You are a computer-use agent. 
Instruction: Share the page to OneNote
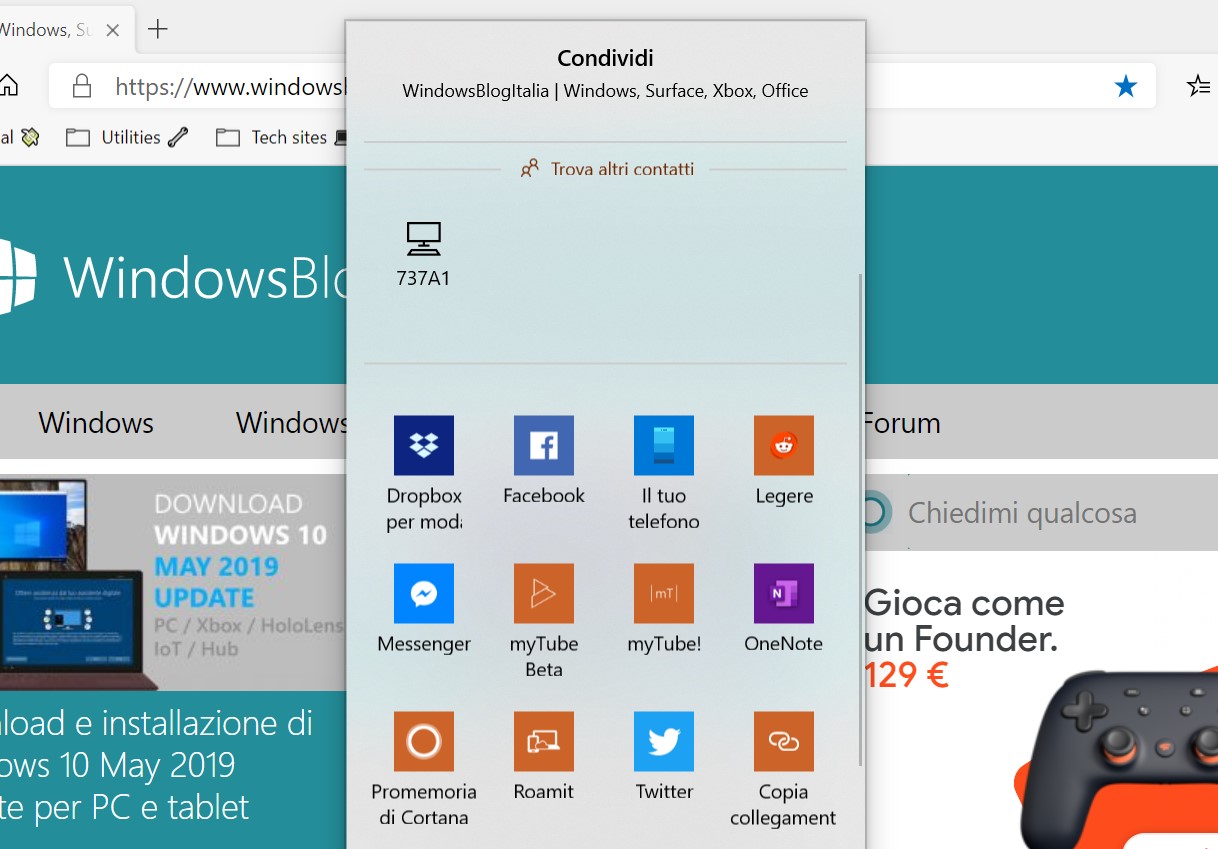point(784,609)
